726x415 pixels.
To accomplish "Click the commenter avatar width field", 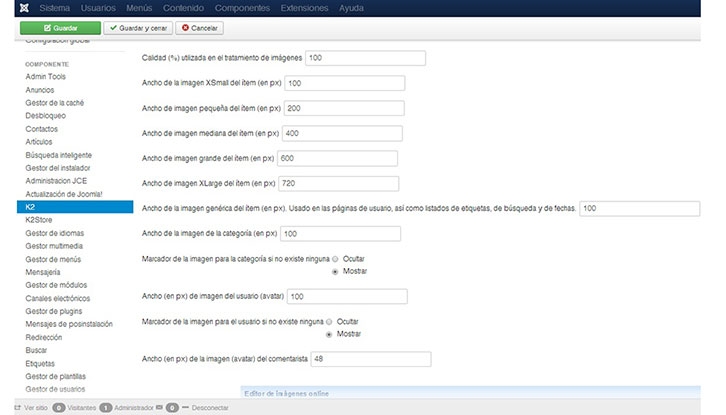I will coord(370,359).
